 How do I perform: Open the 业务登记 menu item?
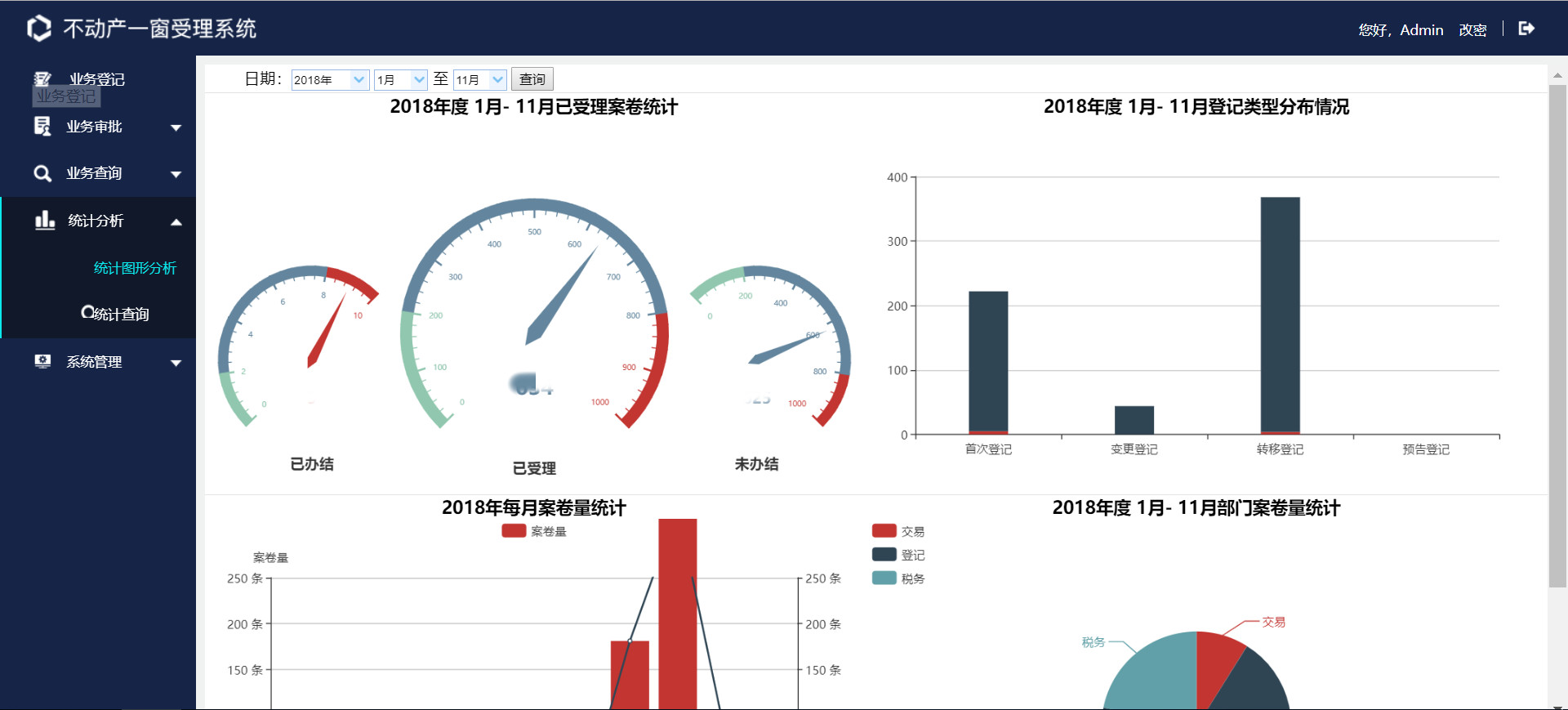pyautogui.click(x=98, y=79)
